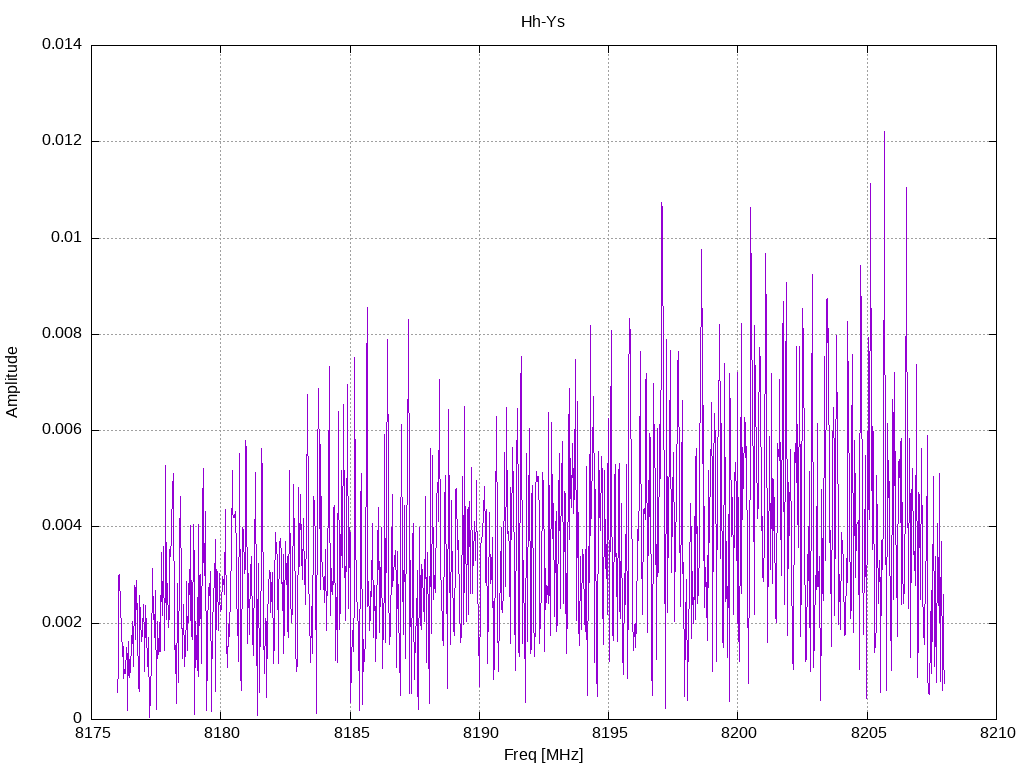Image resolution: width=1024 pixels, height=768 pixels.
Task: Click the y-axis tick label 0.014
Action: tap(62, 44)
